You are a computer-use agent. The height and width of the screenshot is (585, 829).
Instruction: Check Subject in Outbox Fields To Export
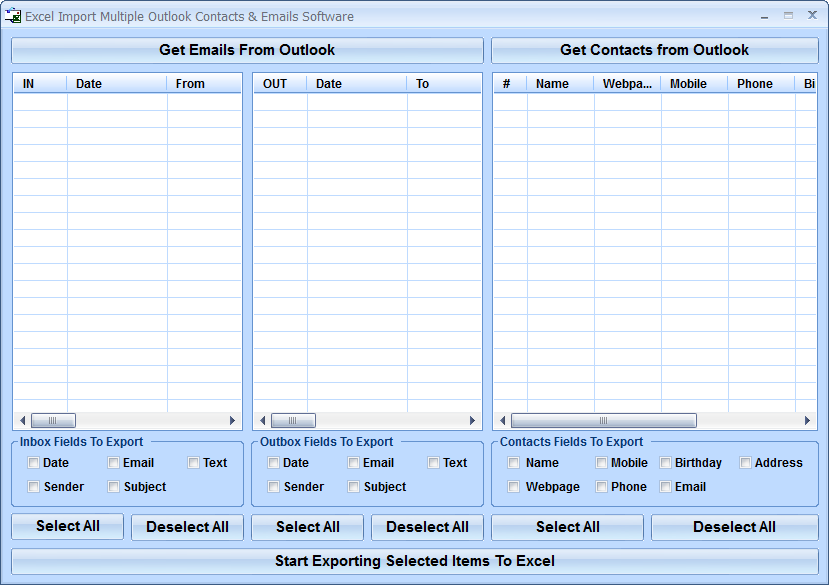[x=353, y=487]
